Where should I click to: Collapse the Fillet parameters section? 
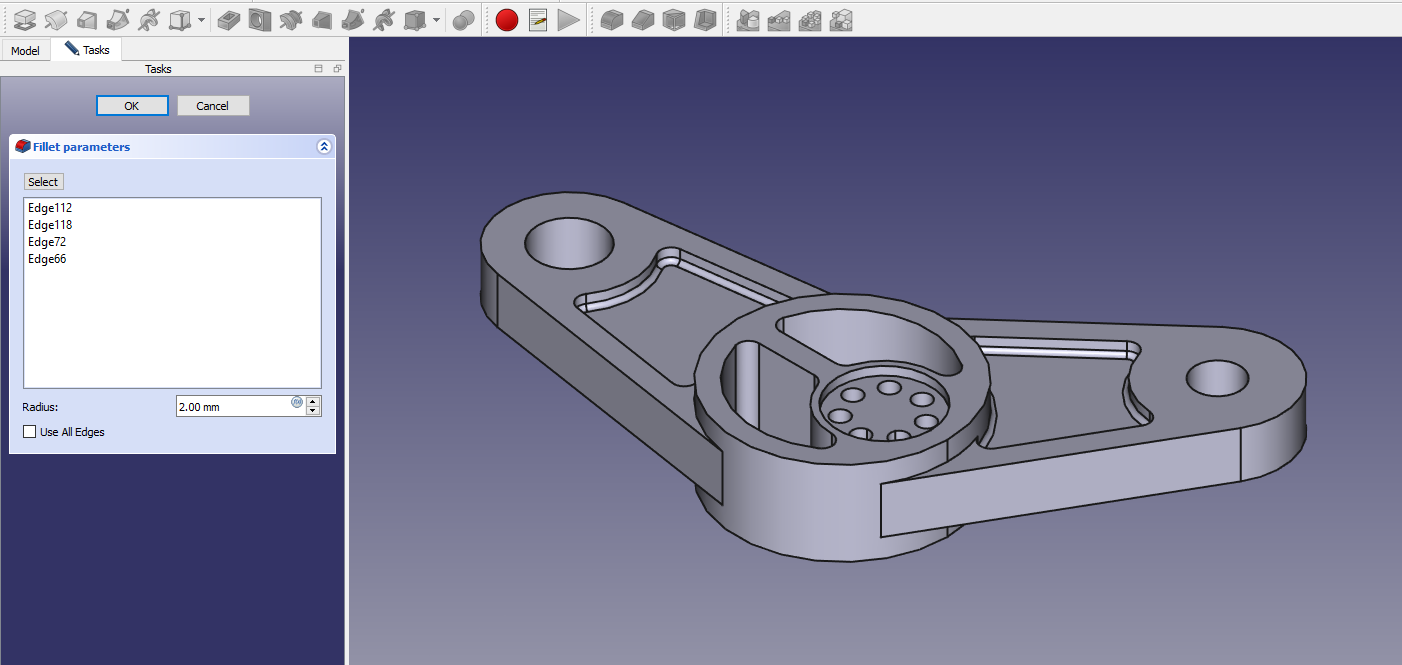(324, 147)
